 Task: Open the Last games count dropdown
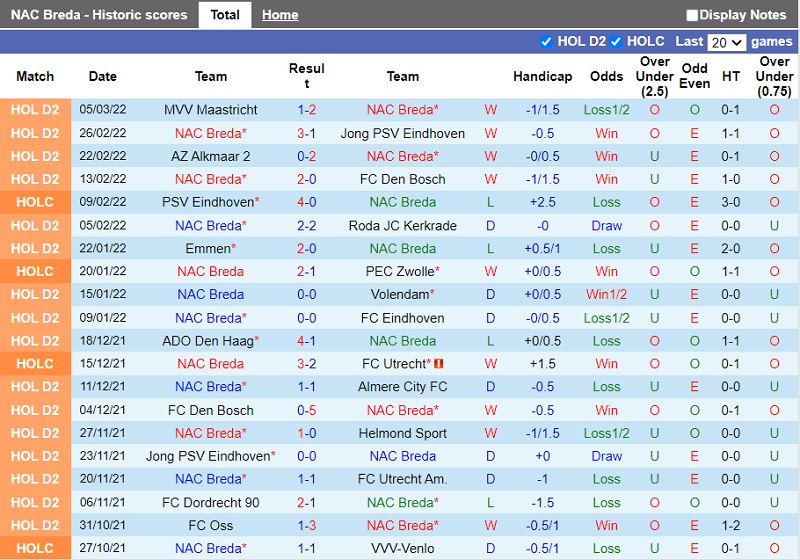(726, 42)
